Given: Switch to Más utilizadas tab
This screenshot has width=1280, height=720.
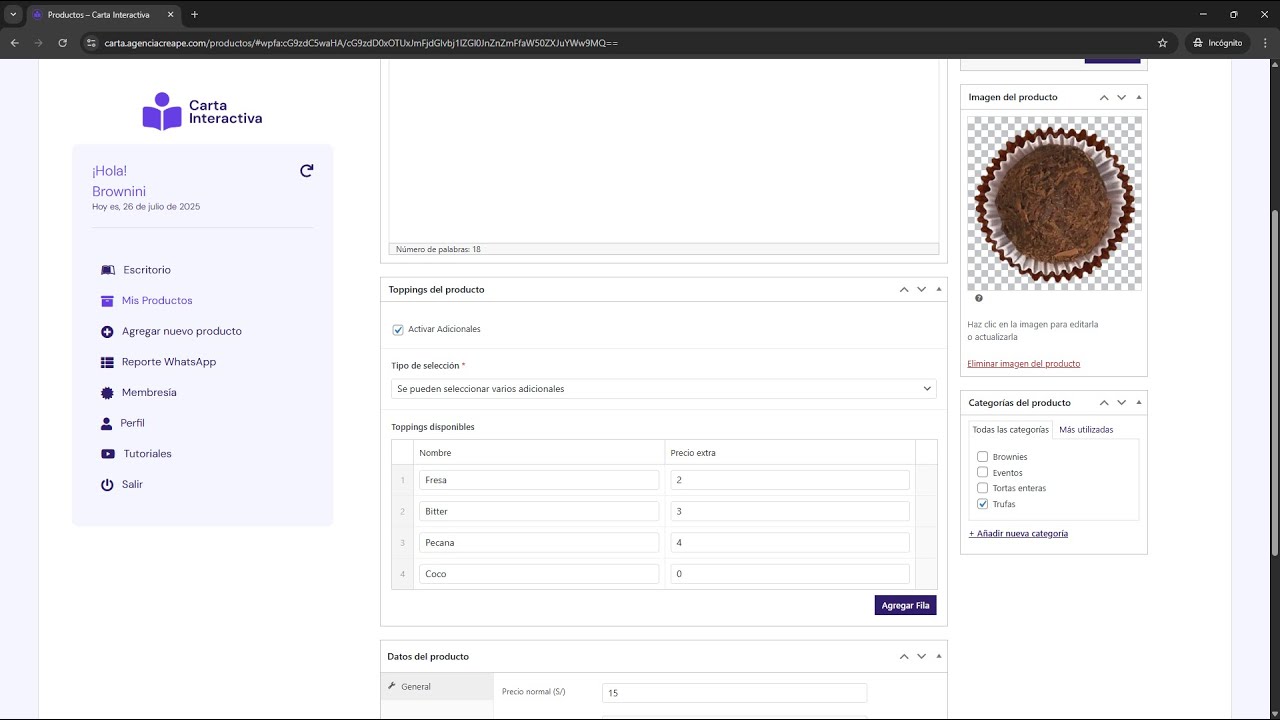Looking at the screenshot, I should tap(1086, 429).
